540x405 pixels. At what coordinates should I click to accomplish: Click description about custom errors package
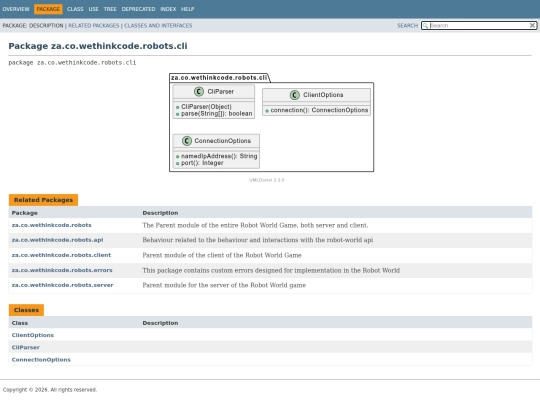pos(271,270)
